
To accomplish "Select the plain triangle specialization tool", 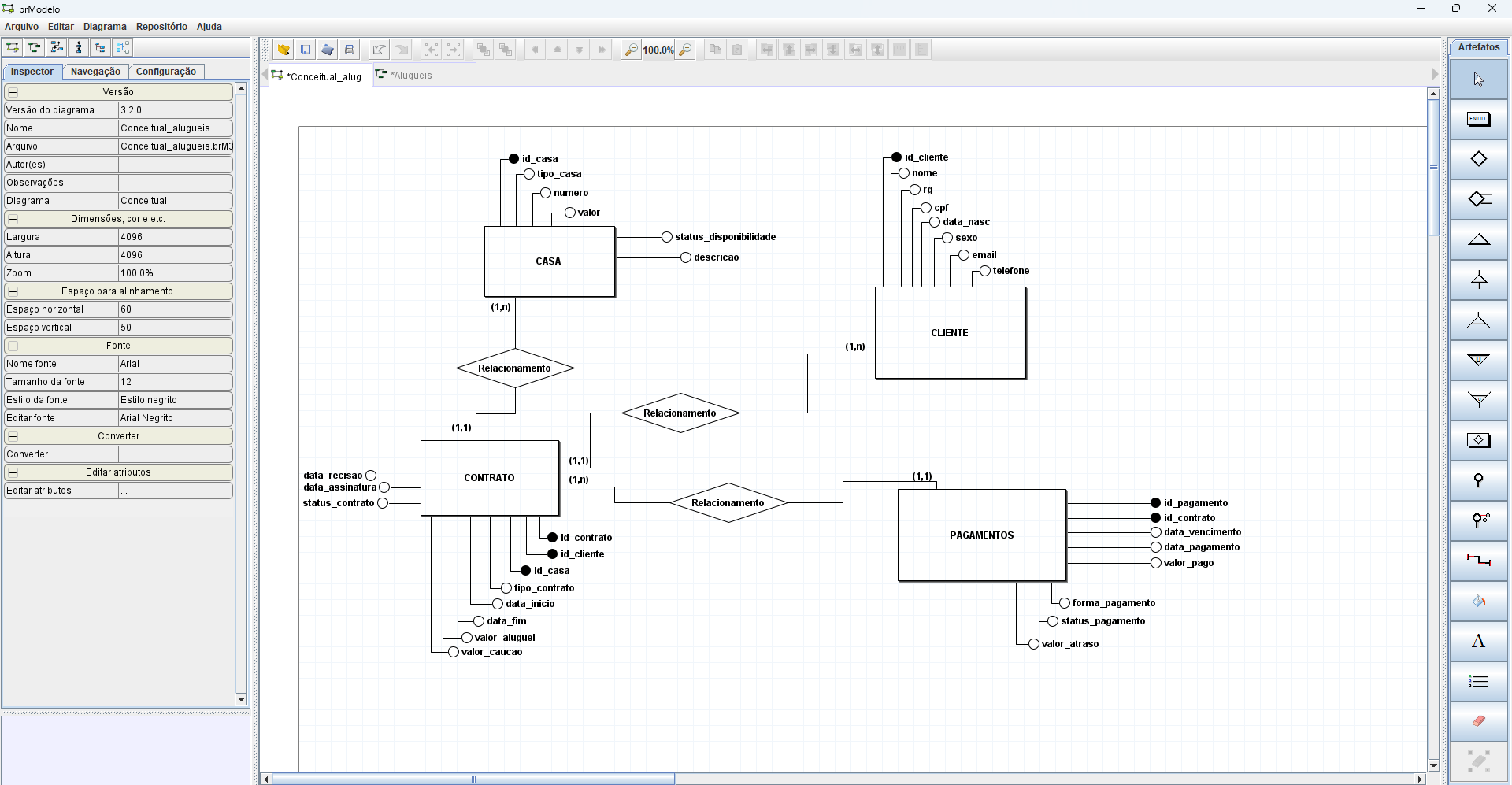I will click(x=1478, y=239).
